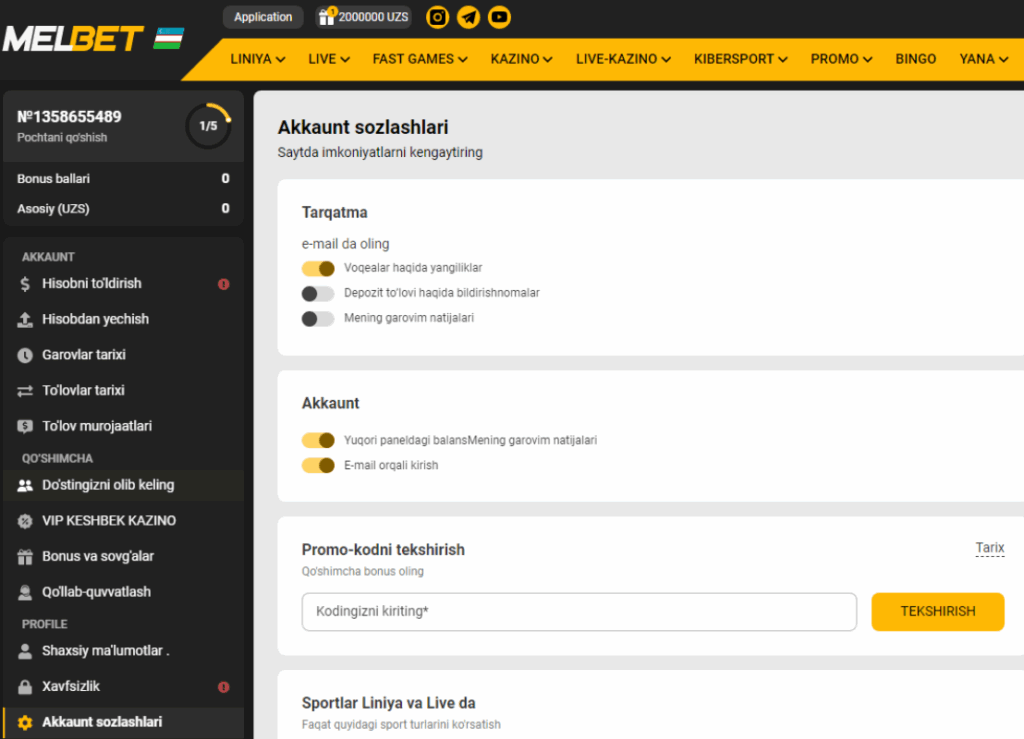
Task: Open the Instagram icon link
Action: click(x=437, y=17)
